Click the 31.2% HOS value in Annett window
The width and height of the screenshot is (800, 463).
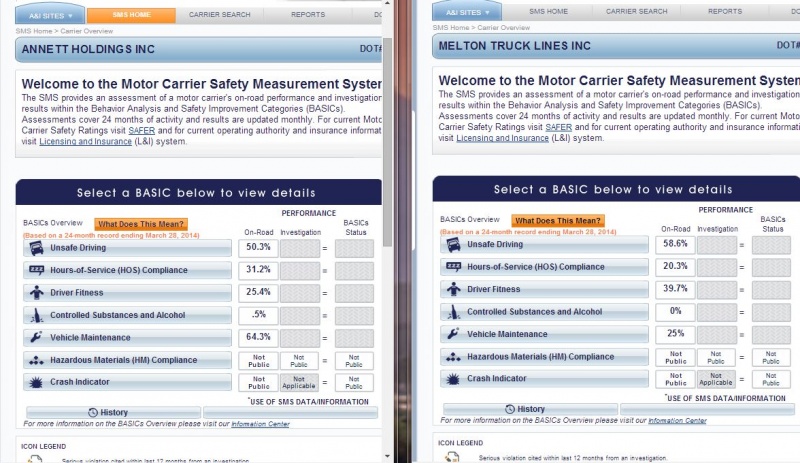(x=258, y=270)
